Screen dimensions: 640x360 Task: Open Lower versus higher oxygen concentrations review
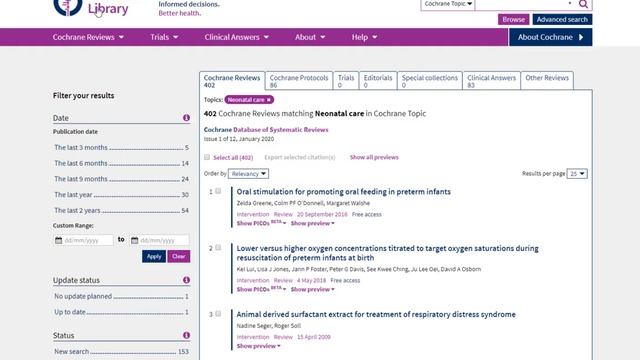coord(387,253)
